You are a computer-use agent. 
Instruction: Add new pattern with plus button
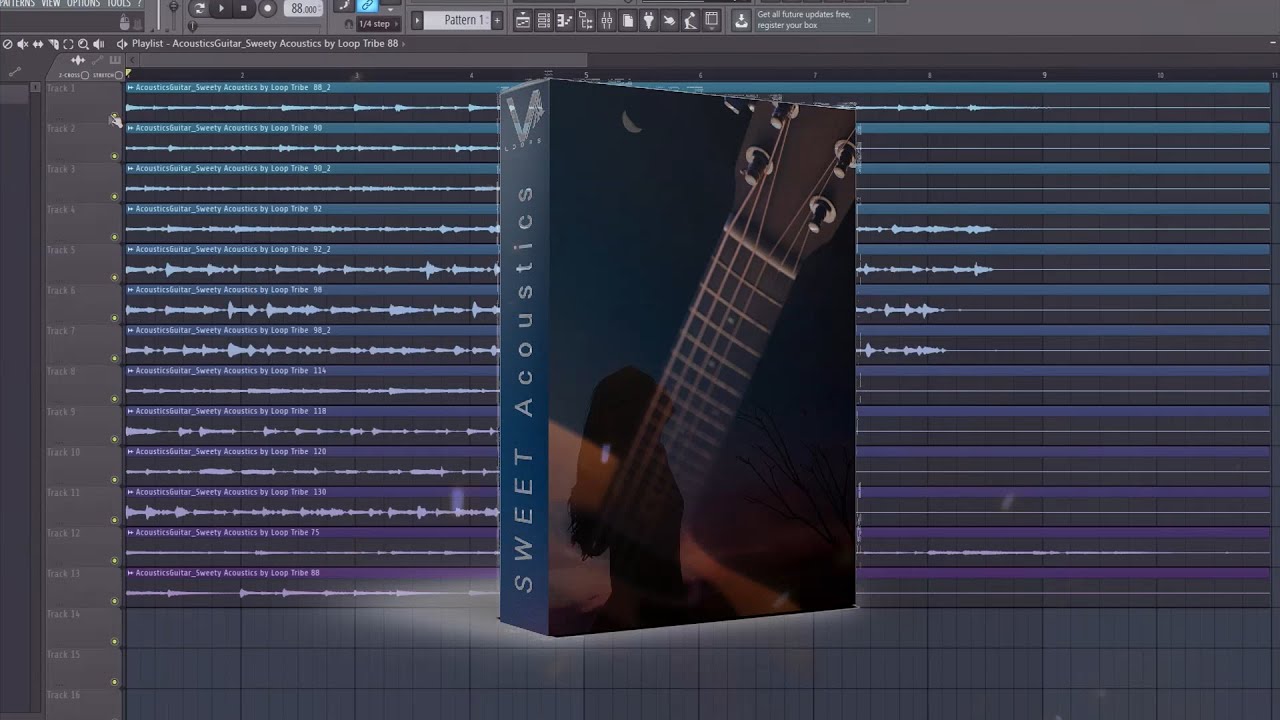tap(497, 20)
